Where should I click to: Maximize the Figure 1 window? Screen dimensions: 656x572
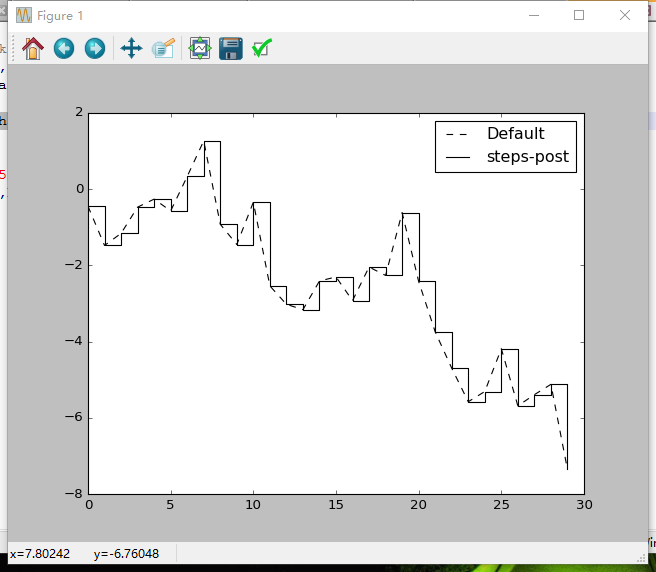579,15
